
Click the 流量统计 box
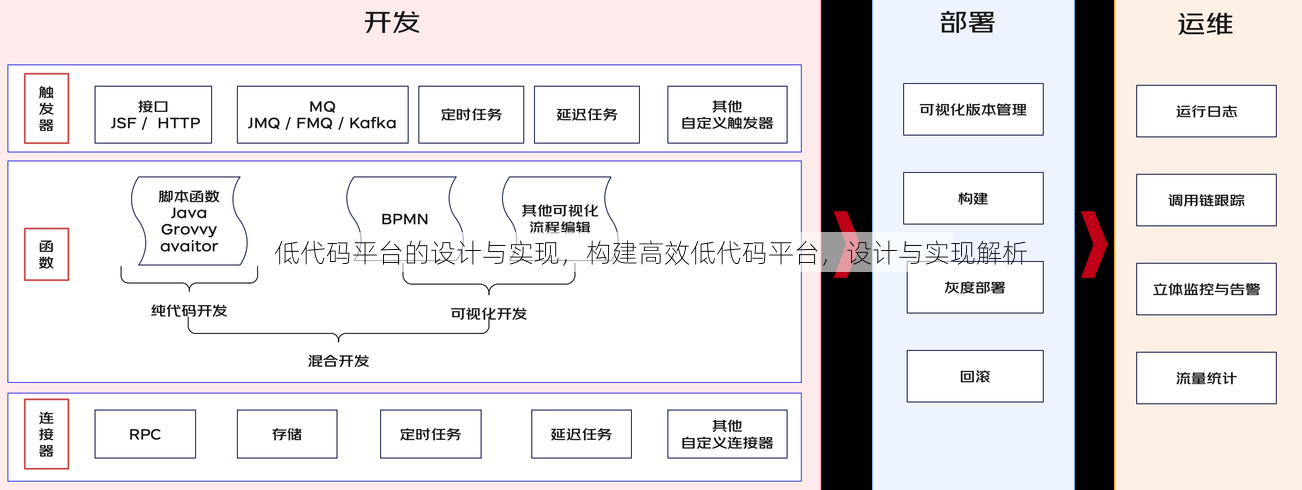[x=1206, y=378]
